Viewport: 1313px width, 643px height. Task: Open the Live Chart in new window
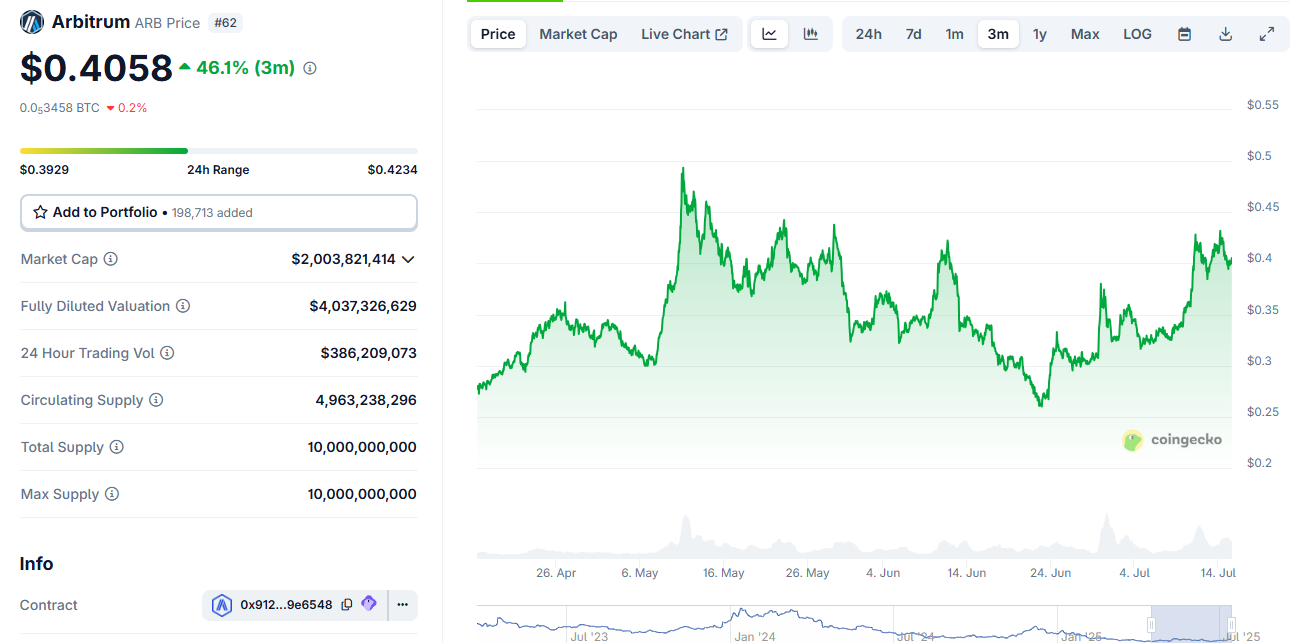[684, 33]
